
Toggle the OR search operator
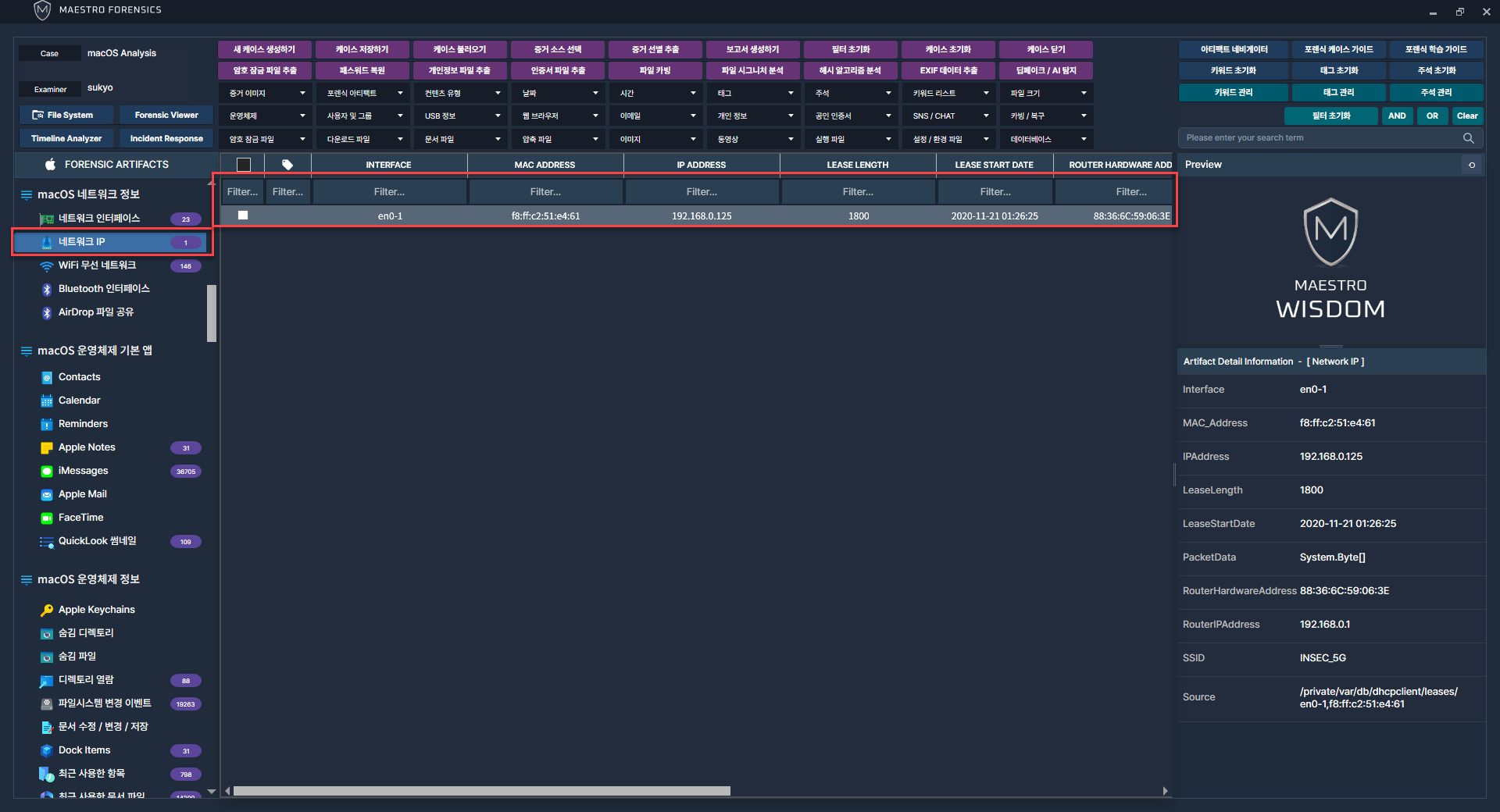click(x=1432, y=116)
